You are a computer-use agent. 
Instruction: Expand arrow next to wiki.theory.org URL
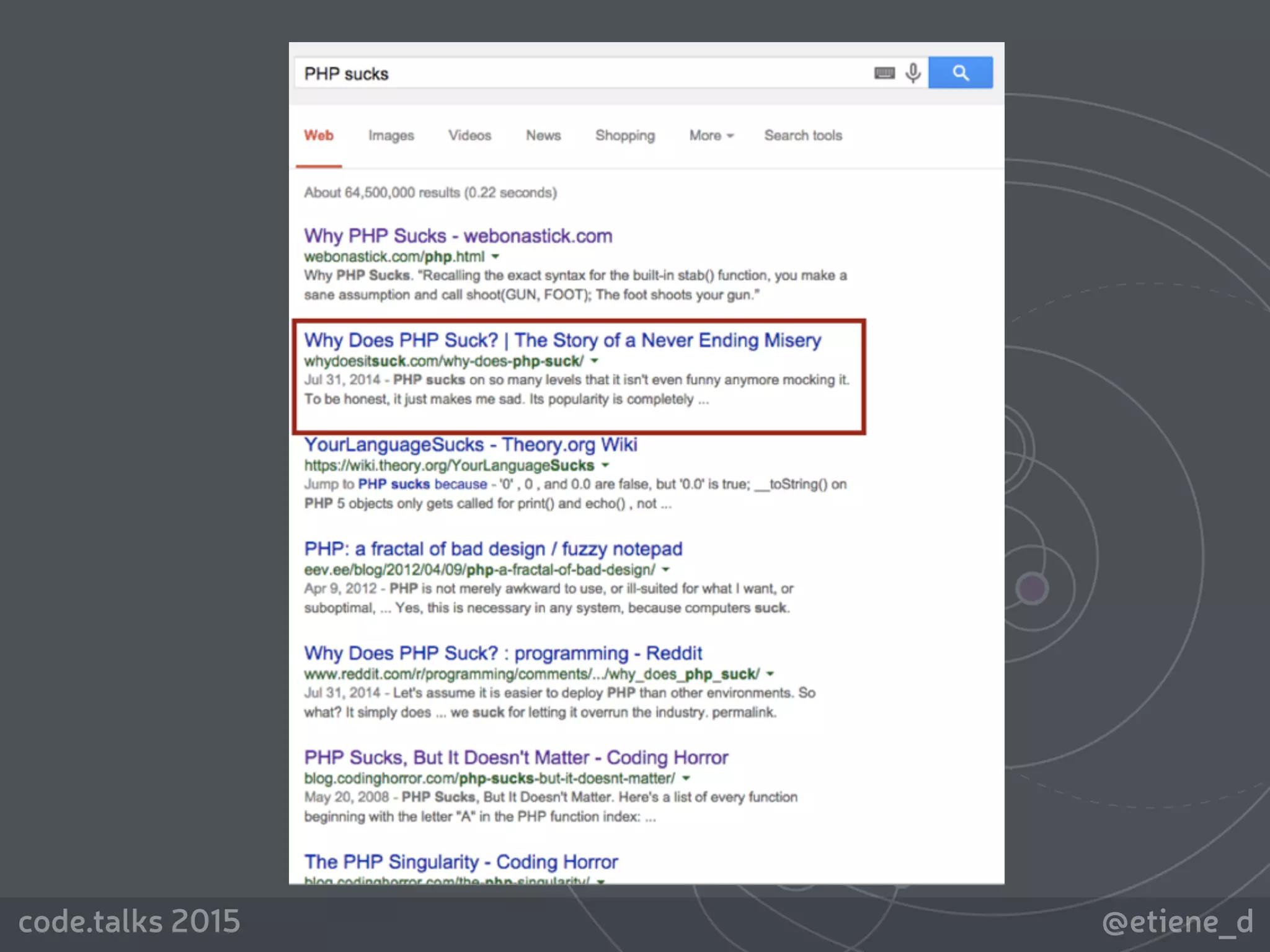(605, 465)
